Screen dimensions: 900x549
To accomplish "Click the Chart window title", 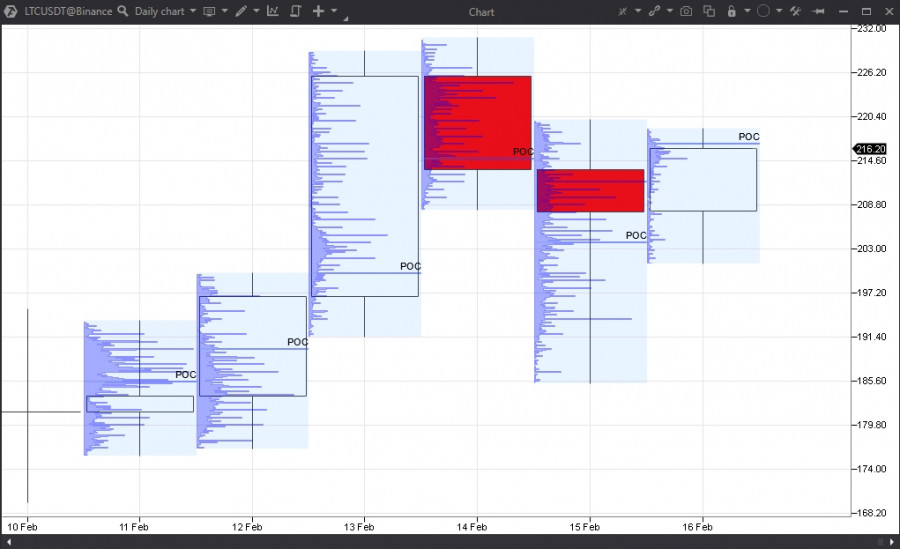I will [481, 12].
